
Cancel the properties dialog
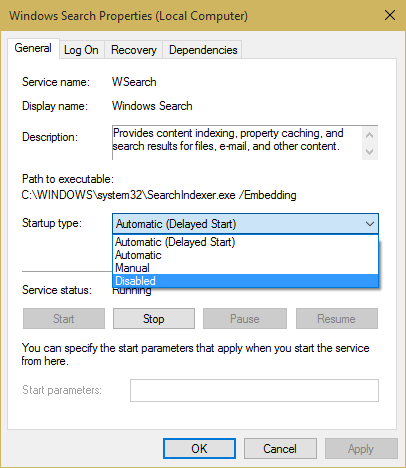280,449
